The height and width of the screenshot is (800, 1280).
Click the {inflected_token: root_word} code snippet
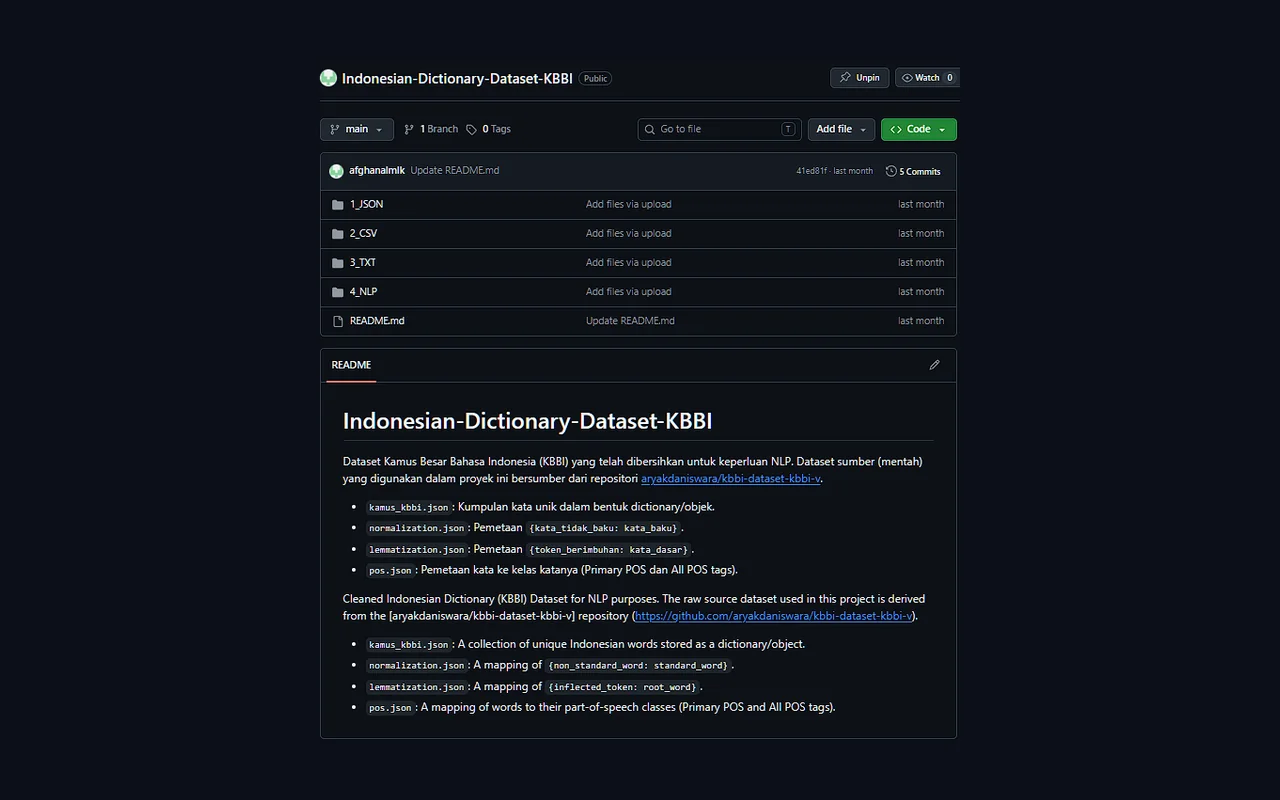622,687
